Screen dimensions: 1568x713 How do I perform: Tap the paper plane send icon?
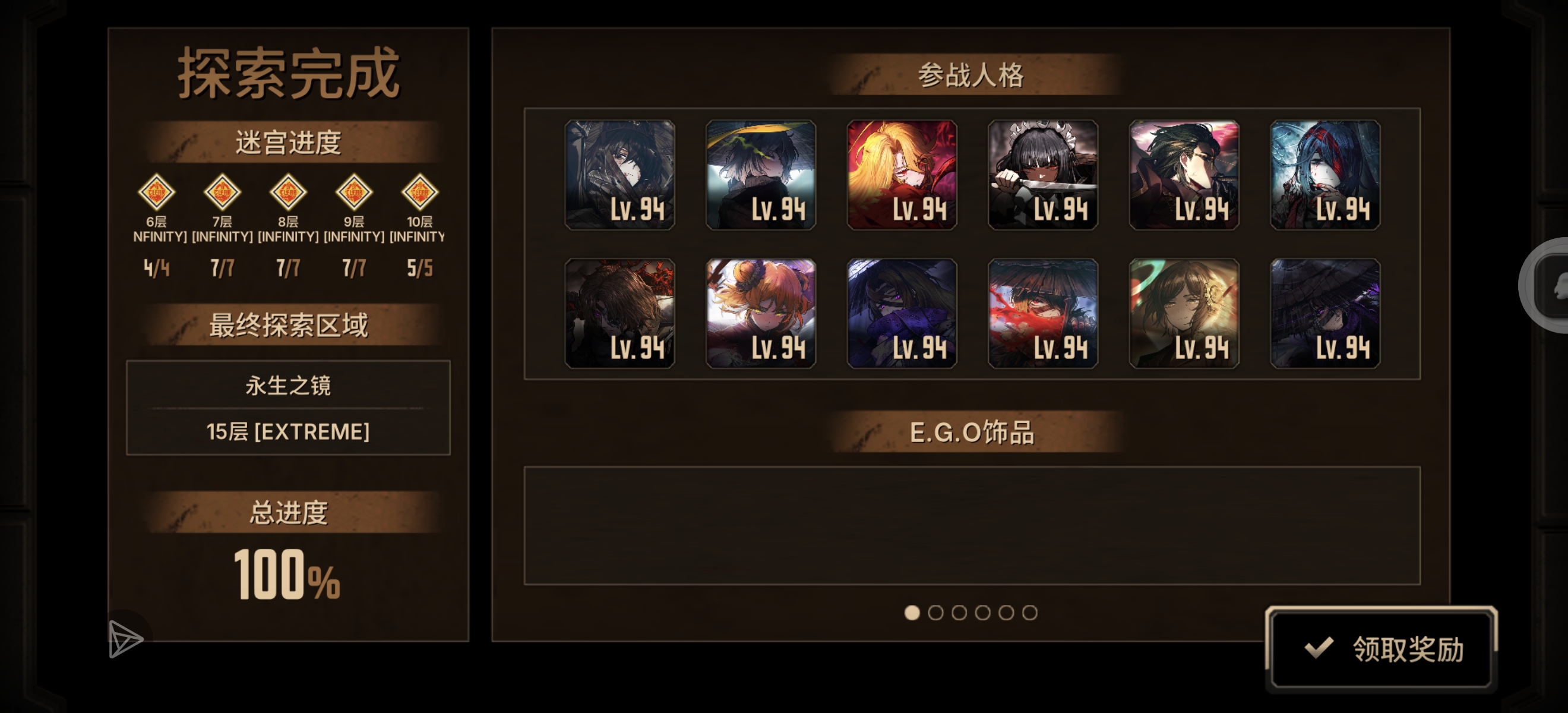point(125,639)
